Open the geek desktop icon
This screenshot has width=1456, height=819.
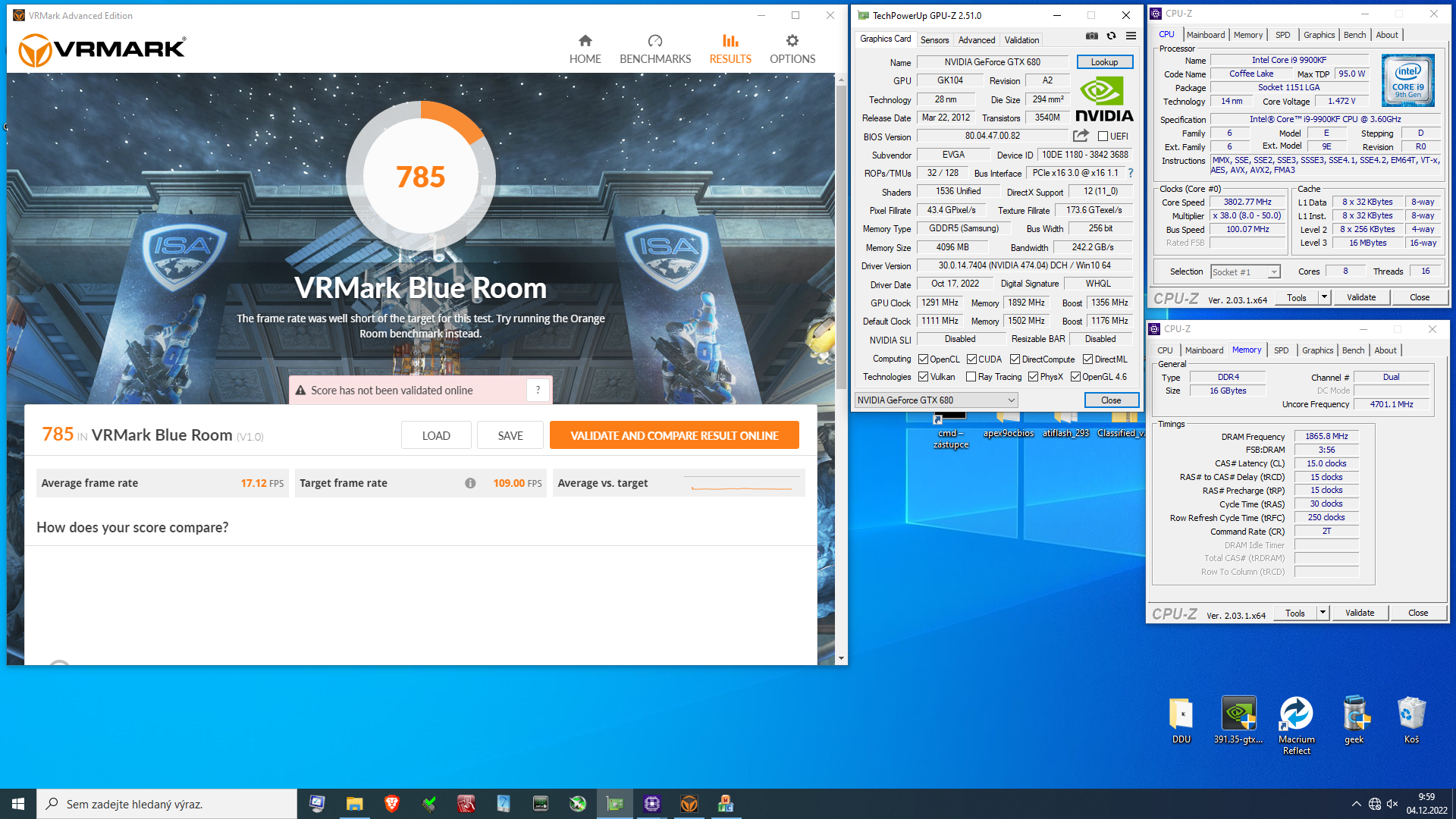coord(1354,720)
